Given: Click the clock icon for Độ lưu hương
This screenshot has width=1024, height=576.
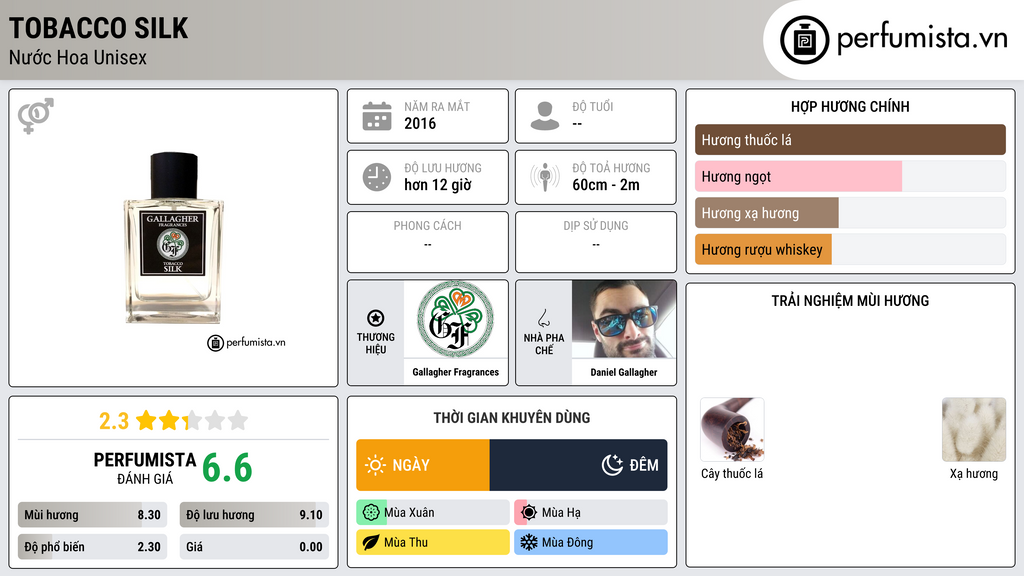Looking at the screenshot, I should tap(377, 177).
